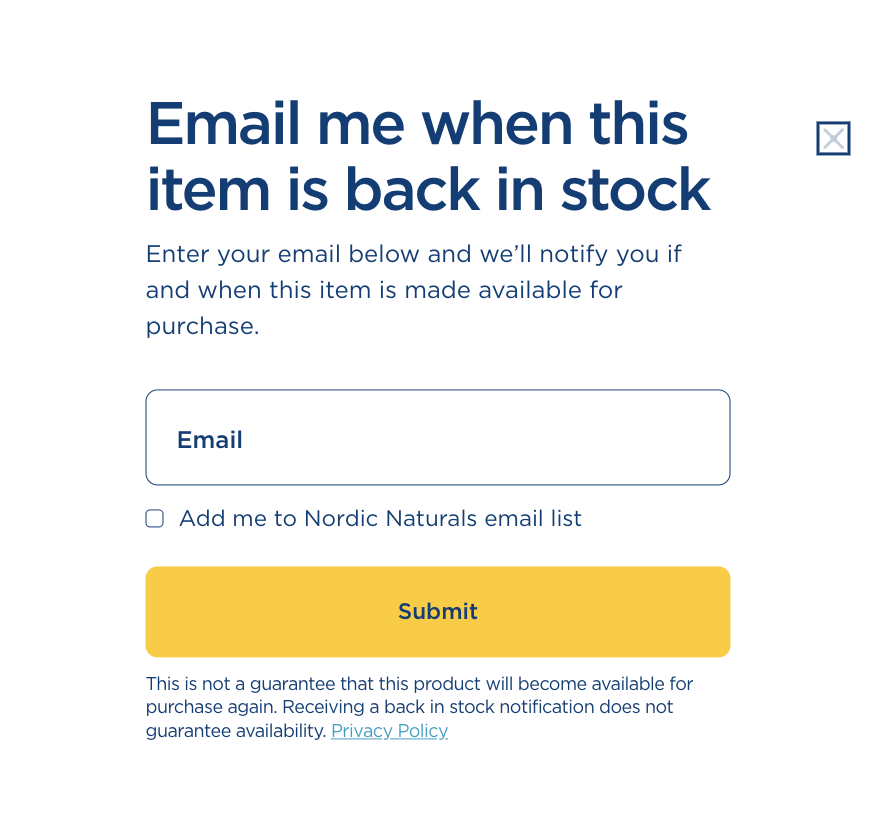This screenshot has width=872, height=820.
Task: Close the back in stock dialog
Action: pyautogui.click(x=833, y=139)
